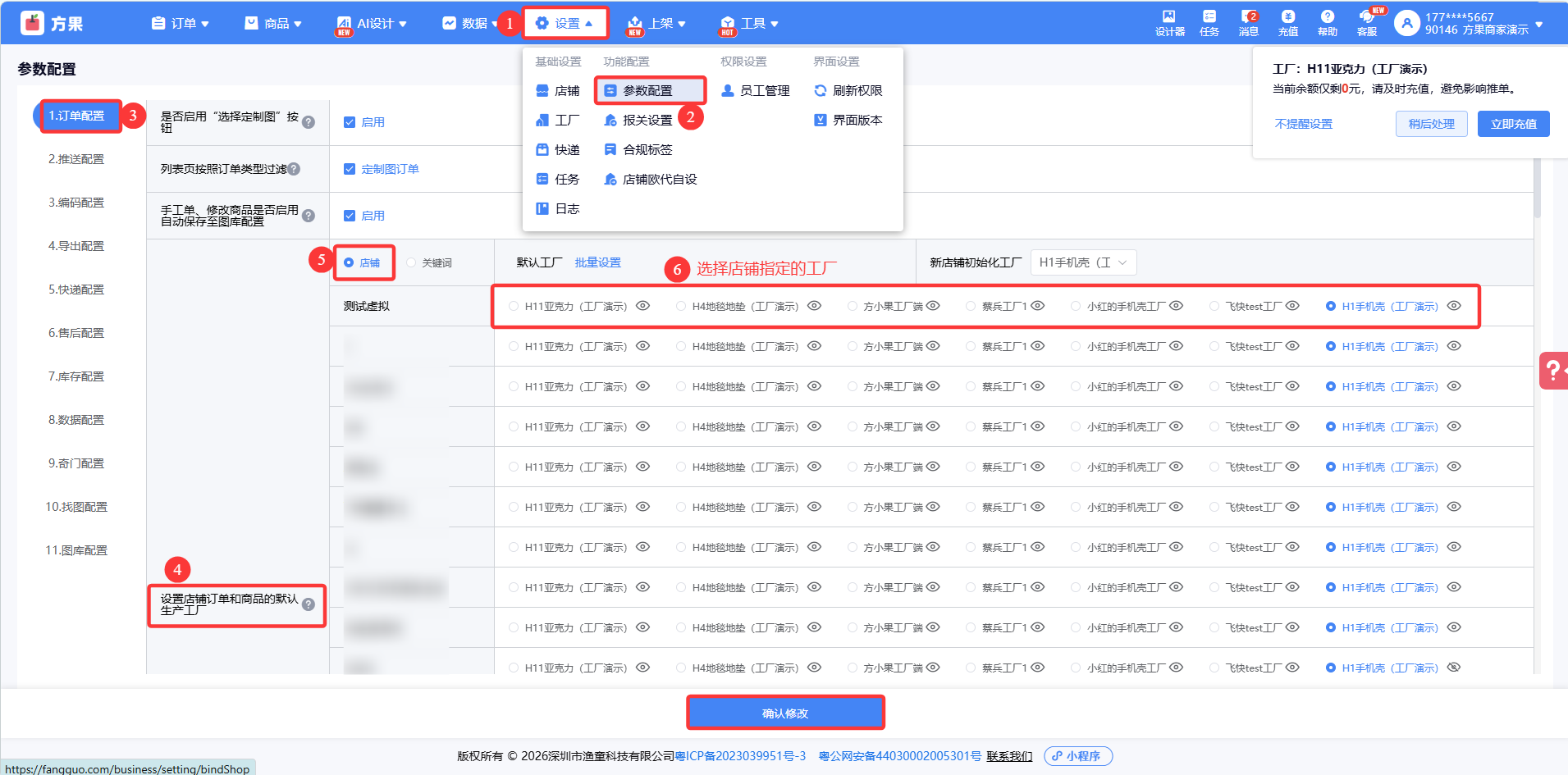Open the 设计器 designer icon
The height and width of the screenshot is (775, 1568).
tap(1169, 22)
